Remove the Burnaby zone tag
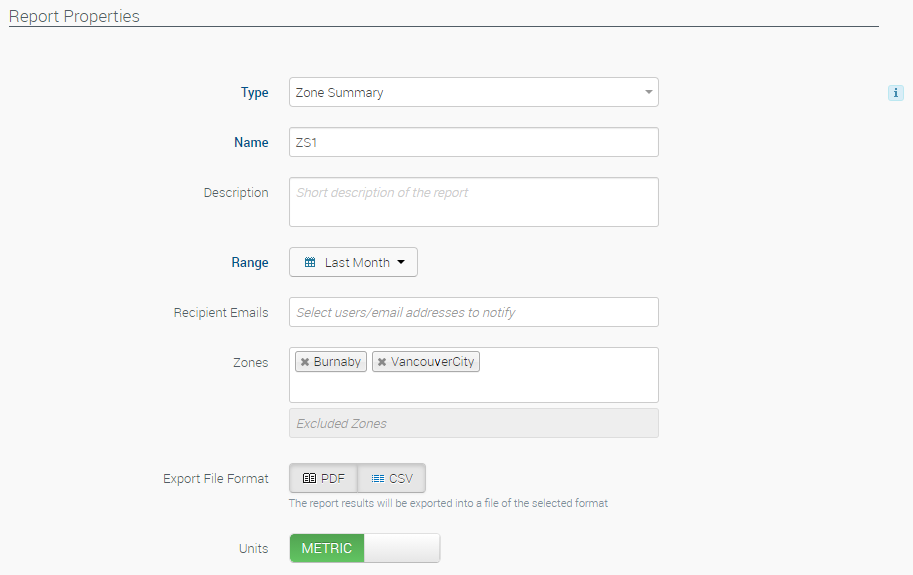 (305, 362)
